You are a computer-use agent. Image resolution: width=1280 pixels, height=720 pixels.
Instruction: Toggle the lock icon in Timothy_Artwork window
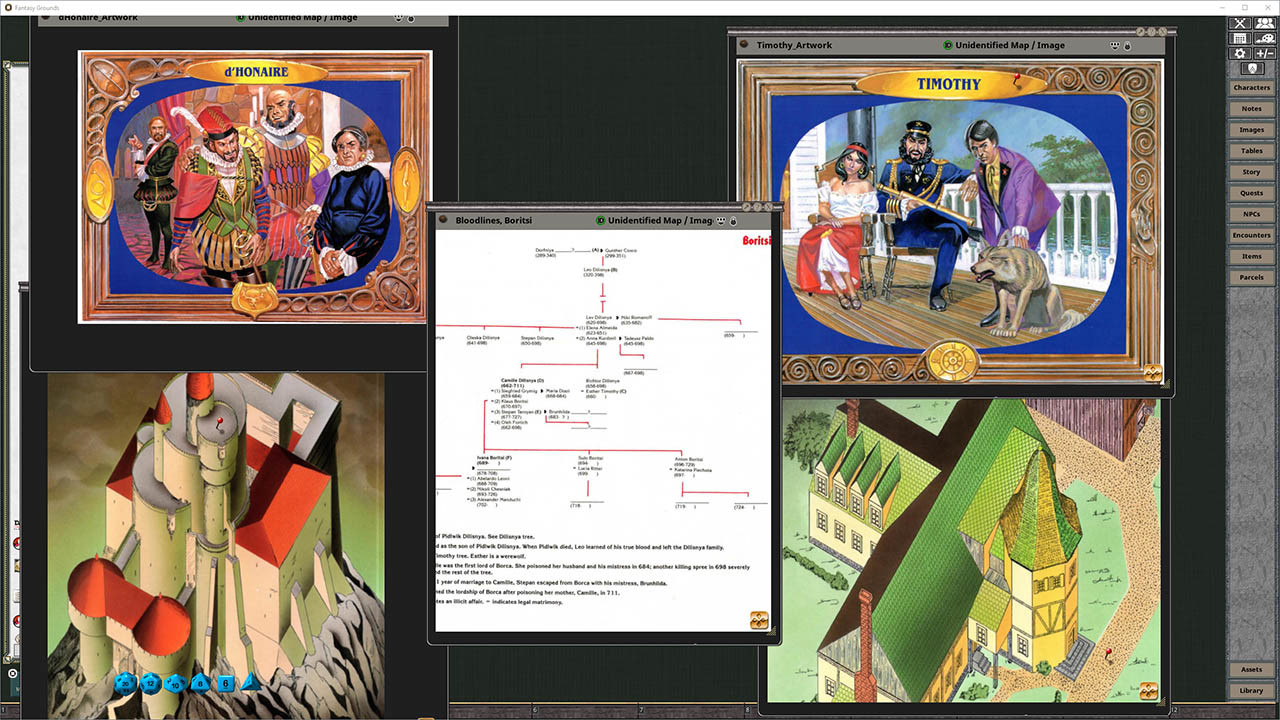click(x=1127, y=45)
